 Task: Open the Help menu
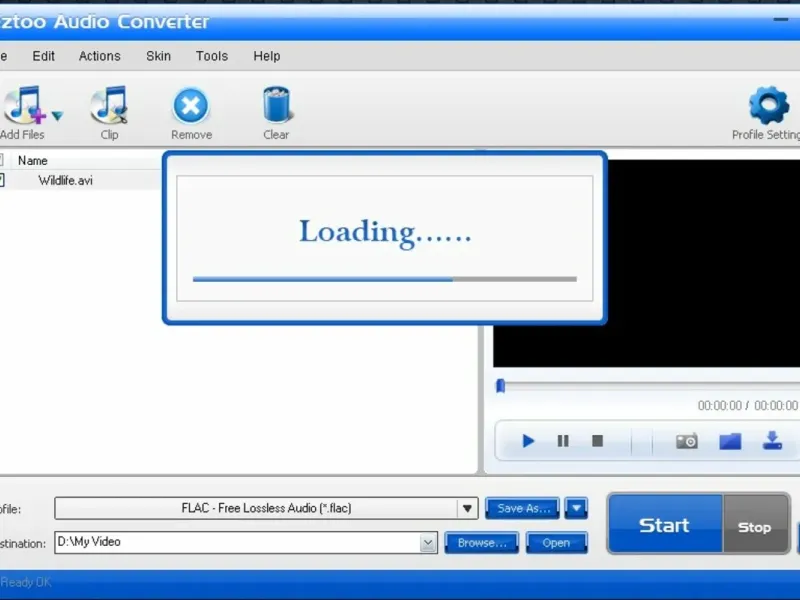(267, 56)
